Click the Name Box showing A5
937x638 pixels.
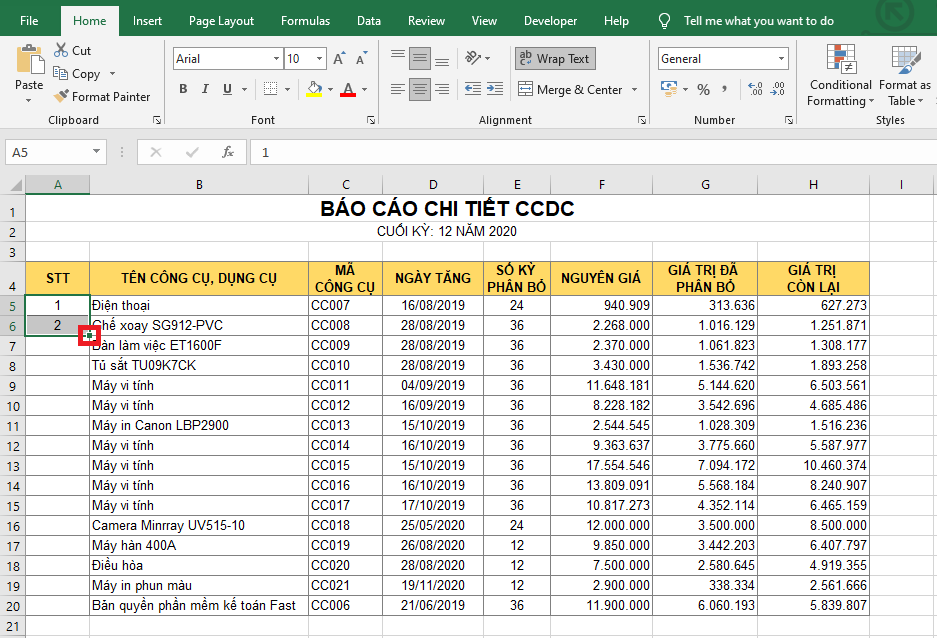click(x=45, y=152)
